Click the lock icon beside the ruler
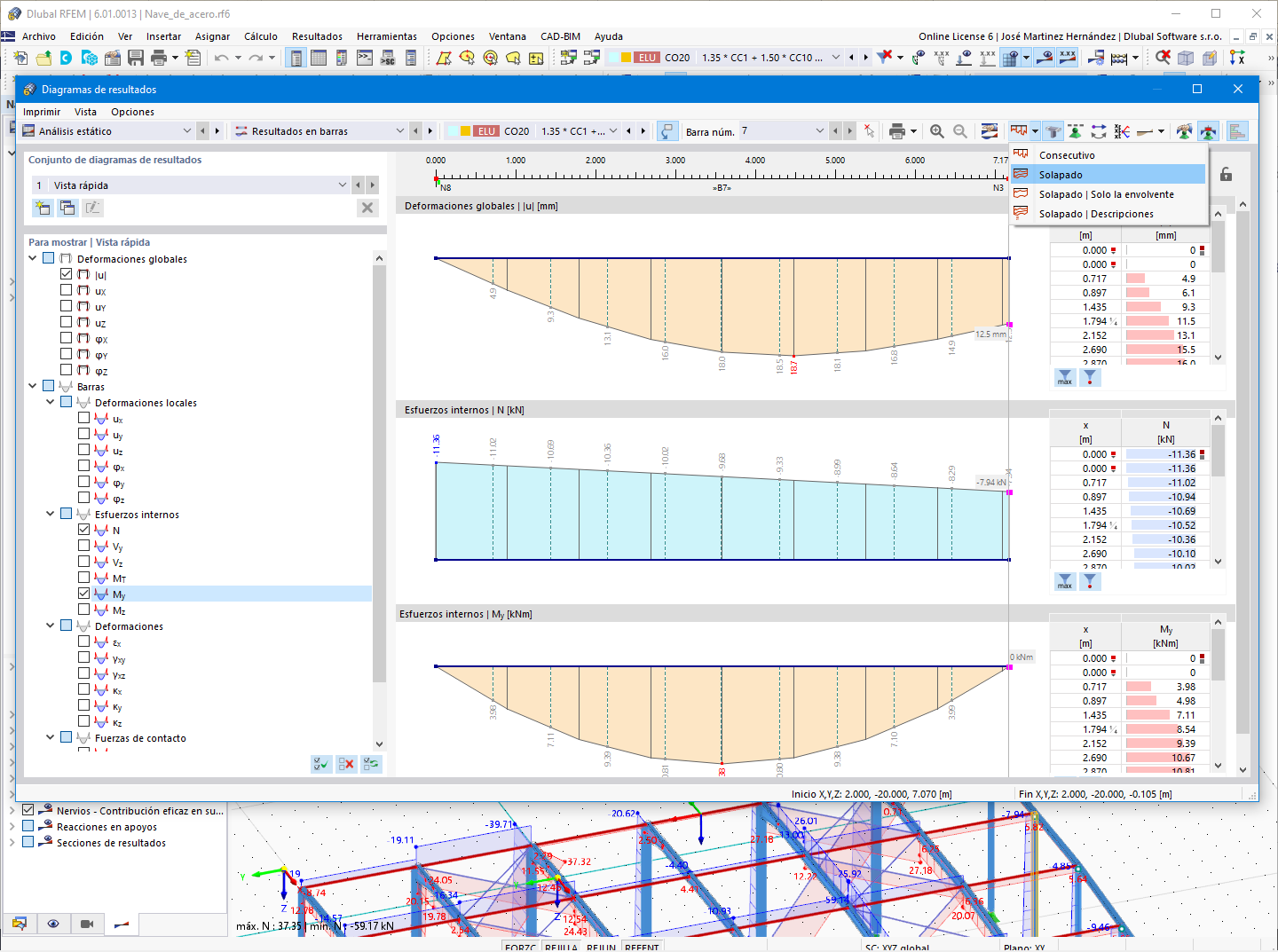 pos(1226,174)
